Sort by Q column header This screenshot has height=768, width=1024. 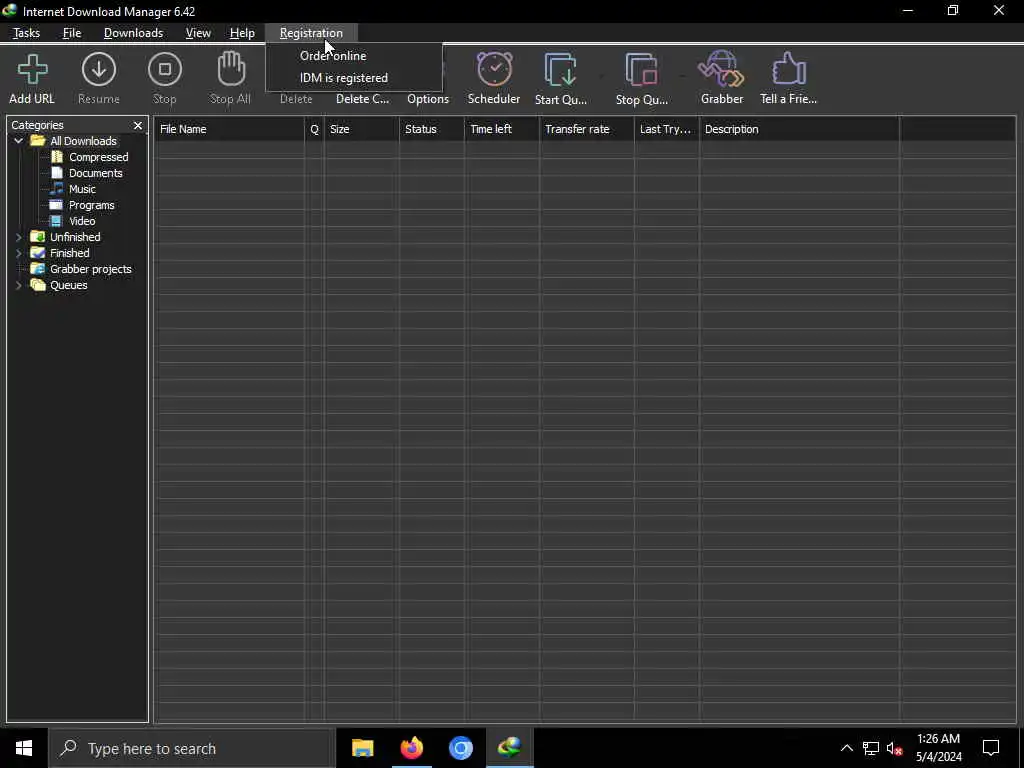pos(314,129)
